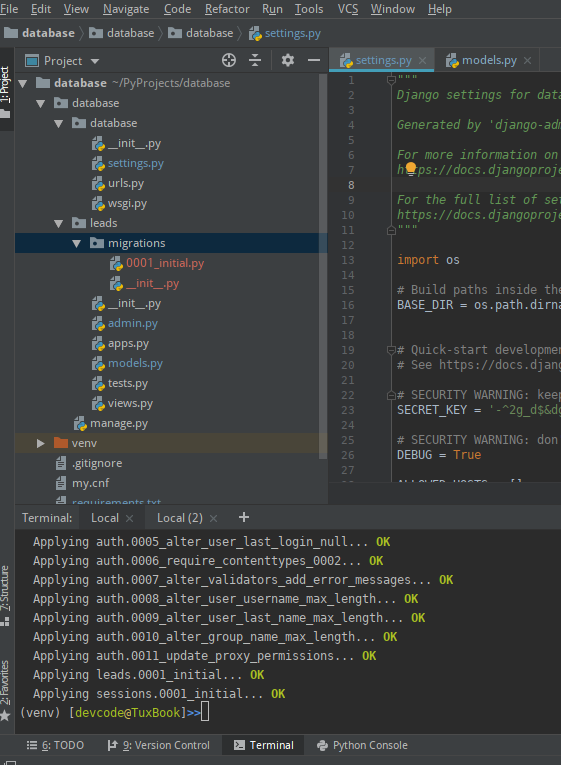Click the project tree vertical scrollbar
The image size is (561, 765).
tap(322, 266)
